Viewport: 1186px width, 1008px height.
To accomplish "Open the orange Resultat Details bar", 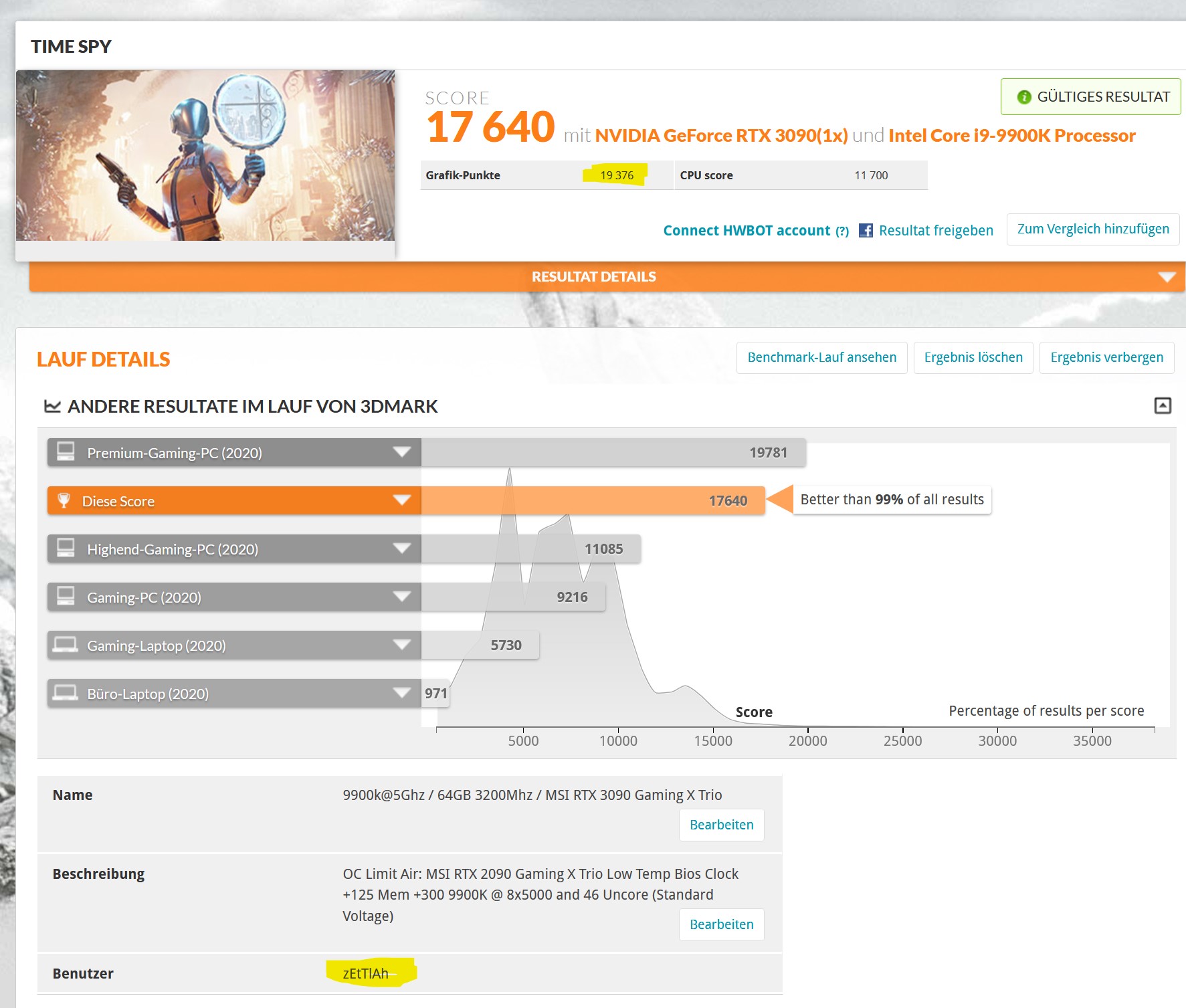I will [x=607, y=277].
